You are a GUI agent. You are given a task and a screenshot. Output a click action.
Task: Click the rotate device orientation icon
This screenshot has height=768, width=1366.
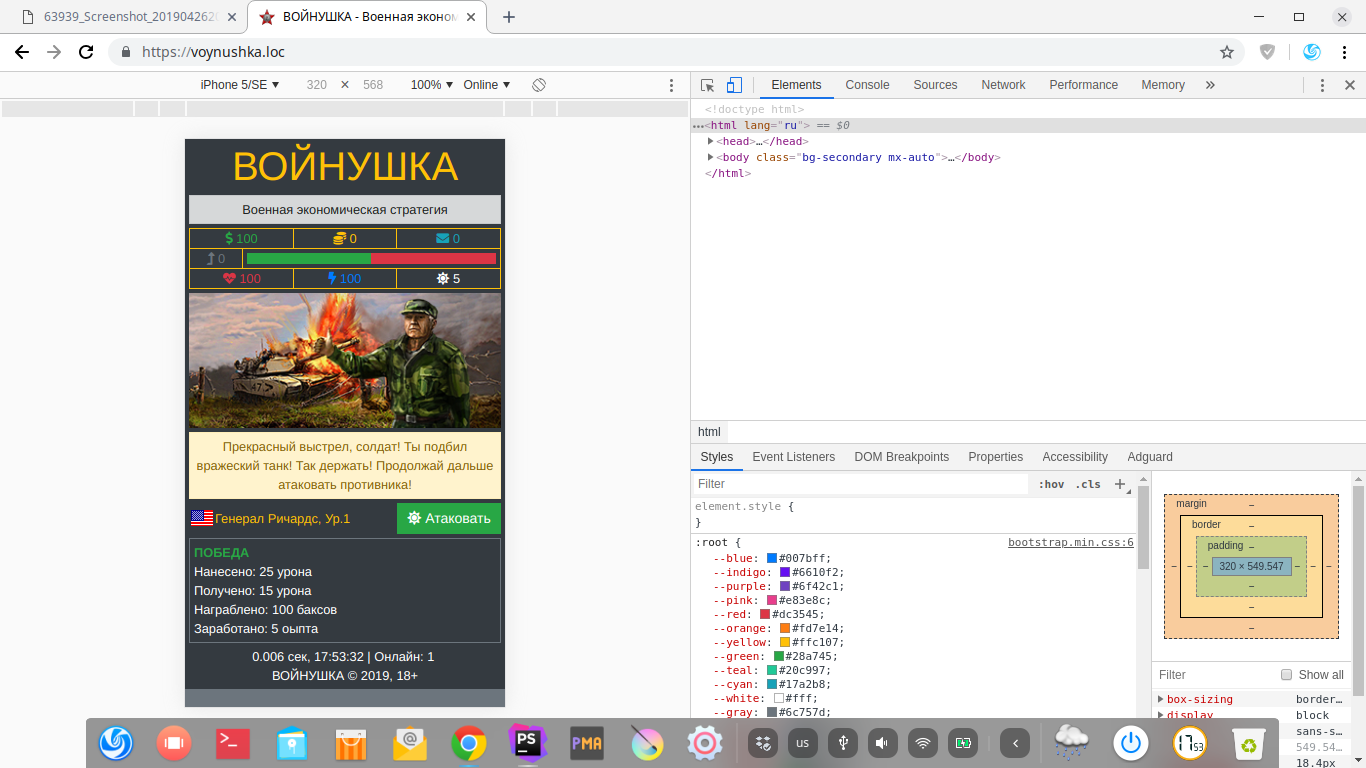pyautogui.click(x=538, y=85)
